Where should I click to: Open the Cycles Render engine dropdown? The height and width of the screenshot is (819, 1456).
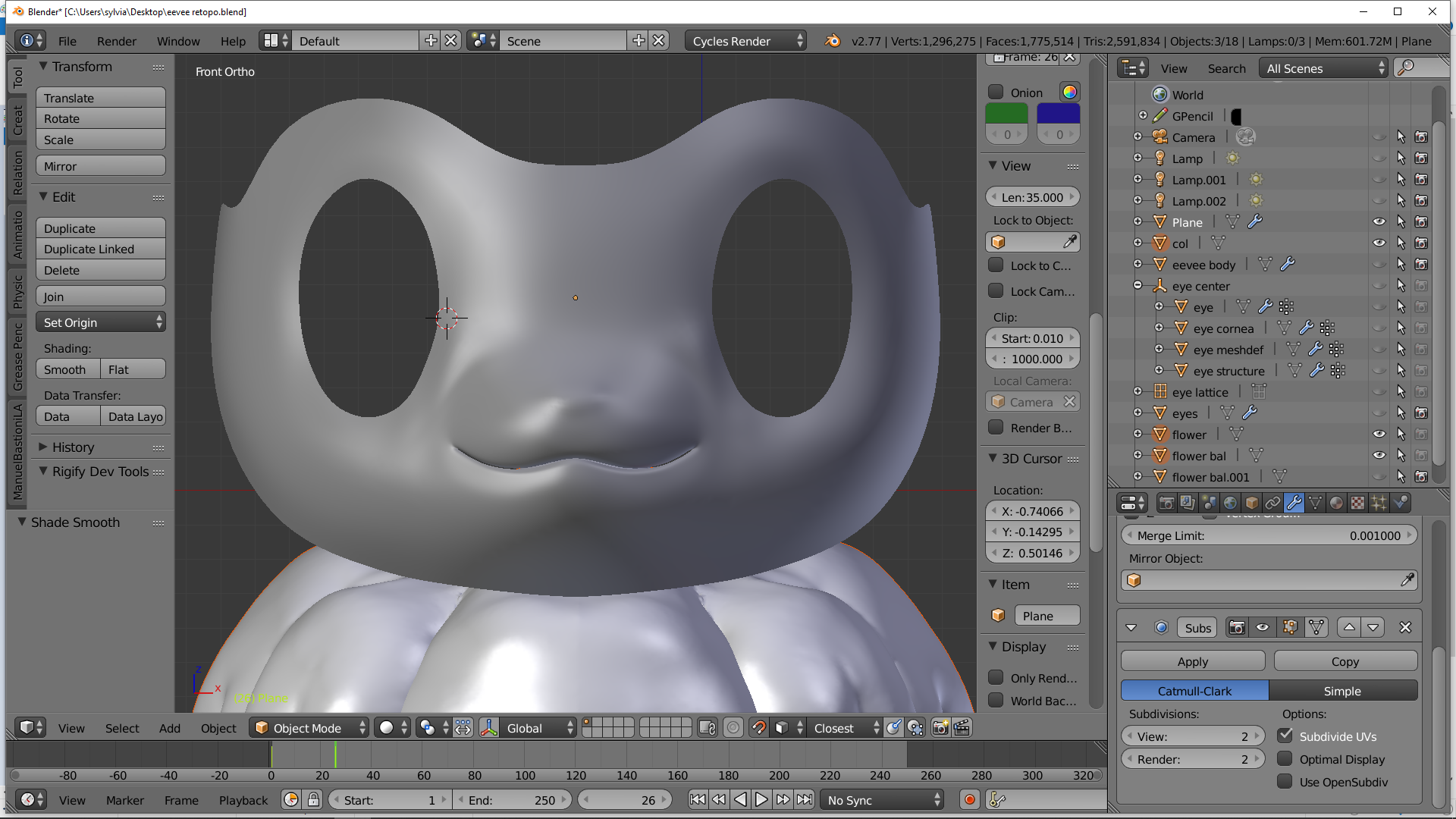745,41
